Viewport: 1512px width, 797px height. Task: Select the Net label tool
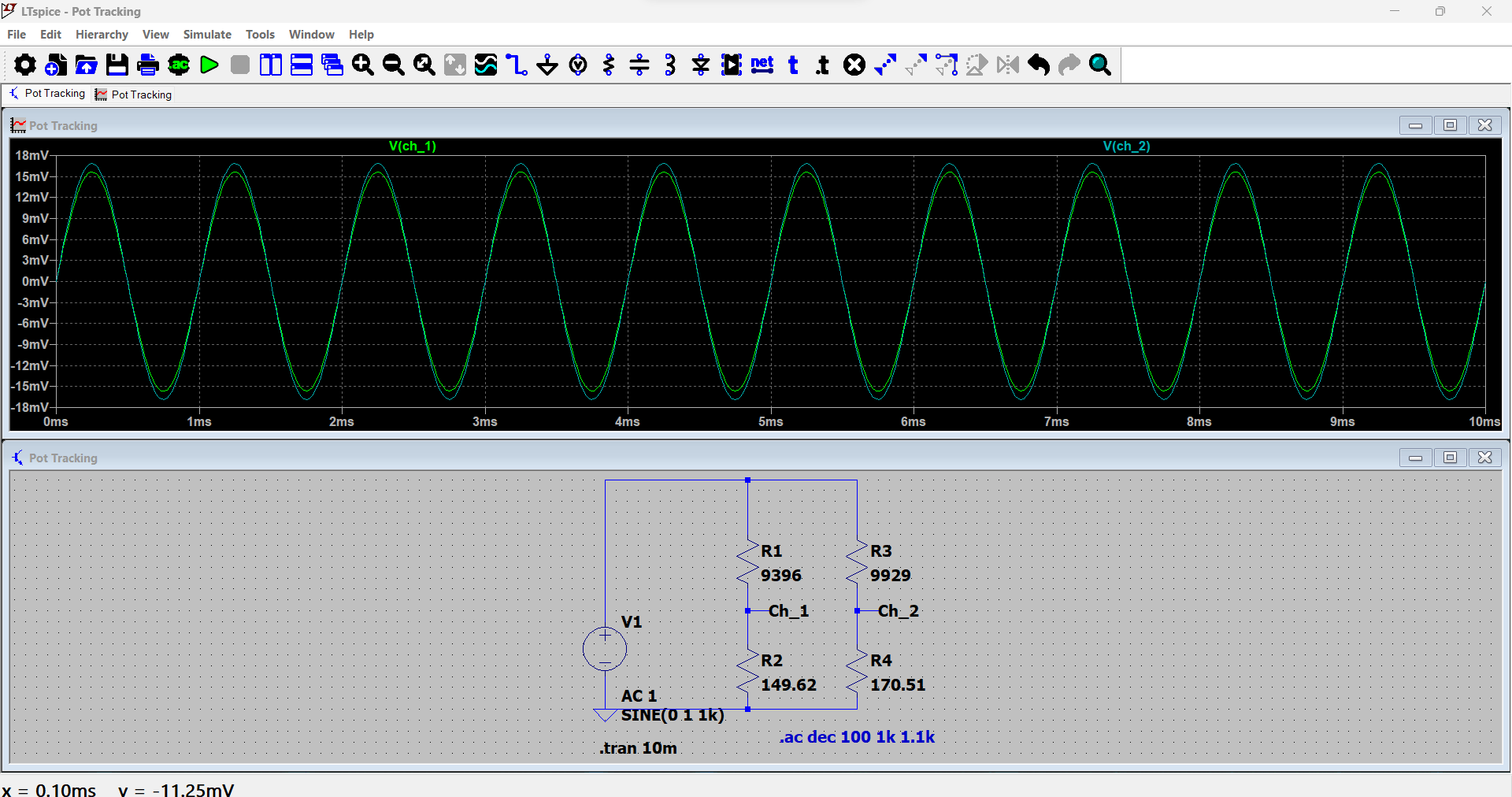(x=762, y=65)
